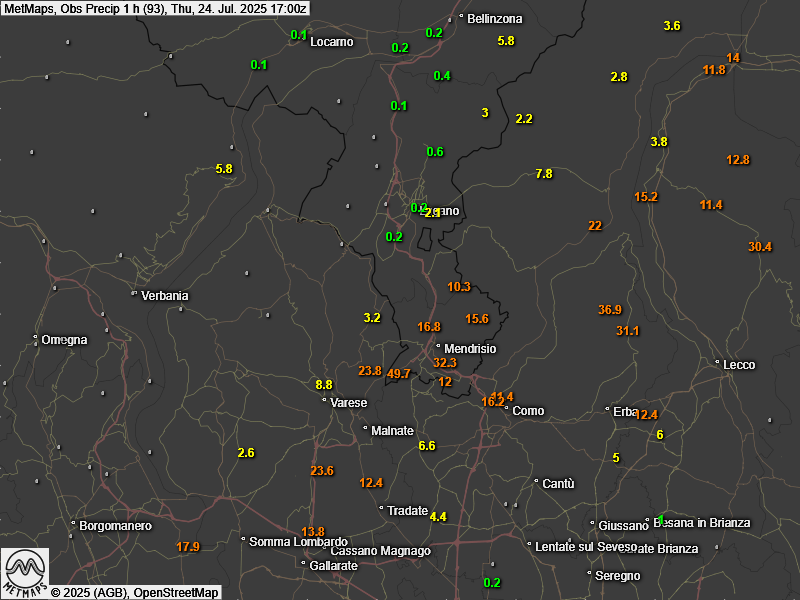Image resolution: width=800 pixels, height=600 pixels.
Task: Select the 0.4 green precipitation value
Action: tap(442, 76)
